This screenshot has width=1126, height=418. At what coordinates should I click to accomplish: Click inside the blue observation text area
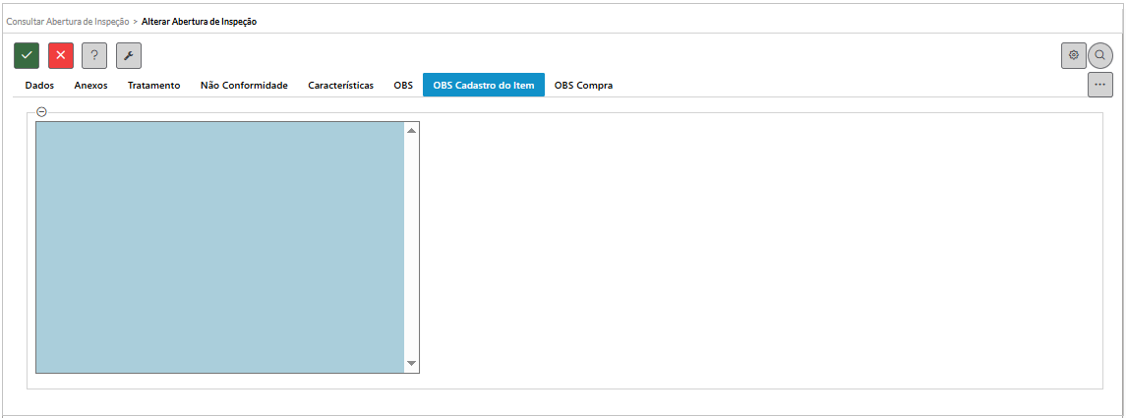[x=220, y=247]
